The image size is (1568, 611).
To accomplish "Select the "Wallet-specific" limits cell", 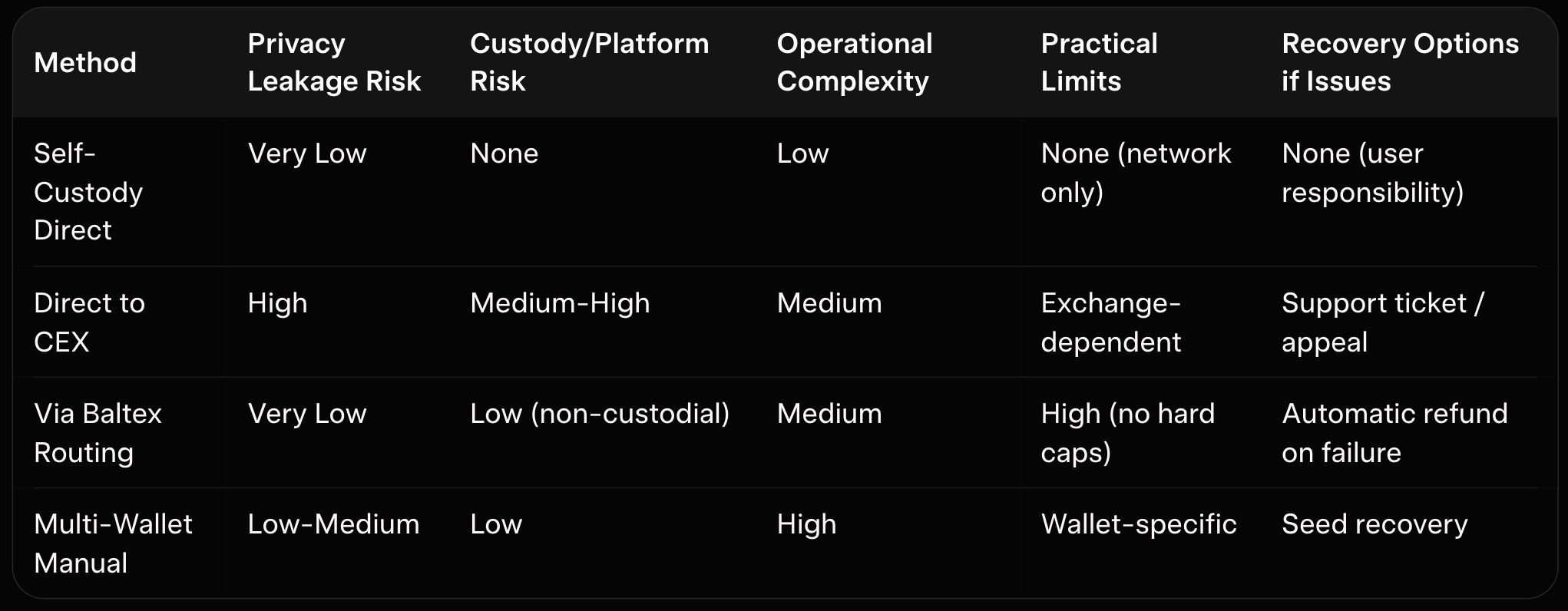I will (1139, 524).
